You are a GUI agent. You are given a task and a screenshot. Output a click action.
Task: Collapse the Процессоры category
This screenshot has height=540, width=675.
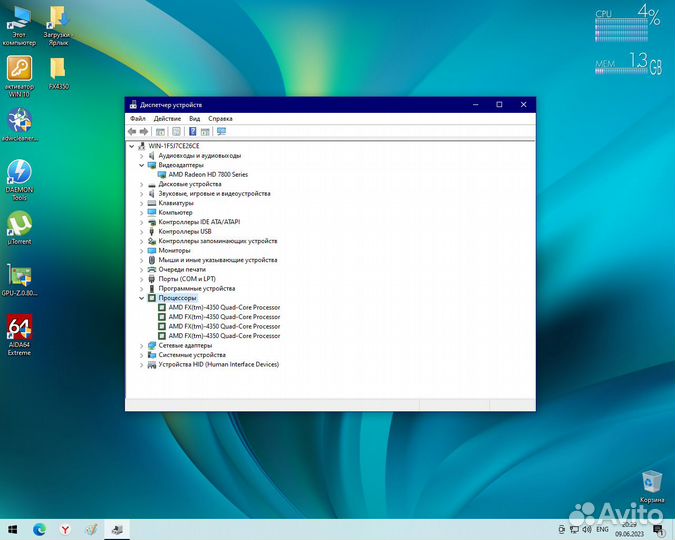coord(142,298)
